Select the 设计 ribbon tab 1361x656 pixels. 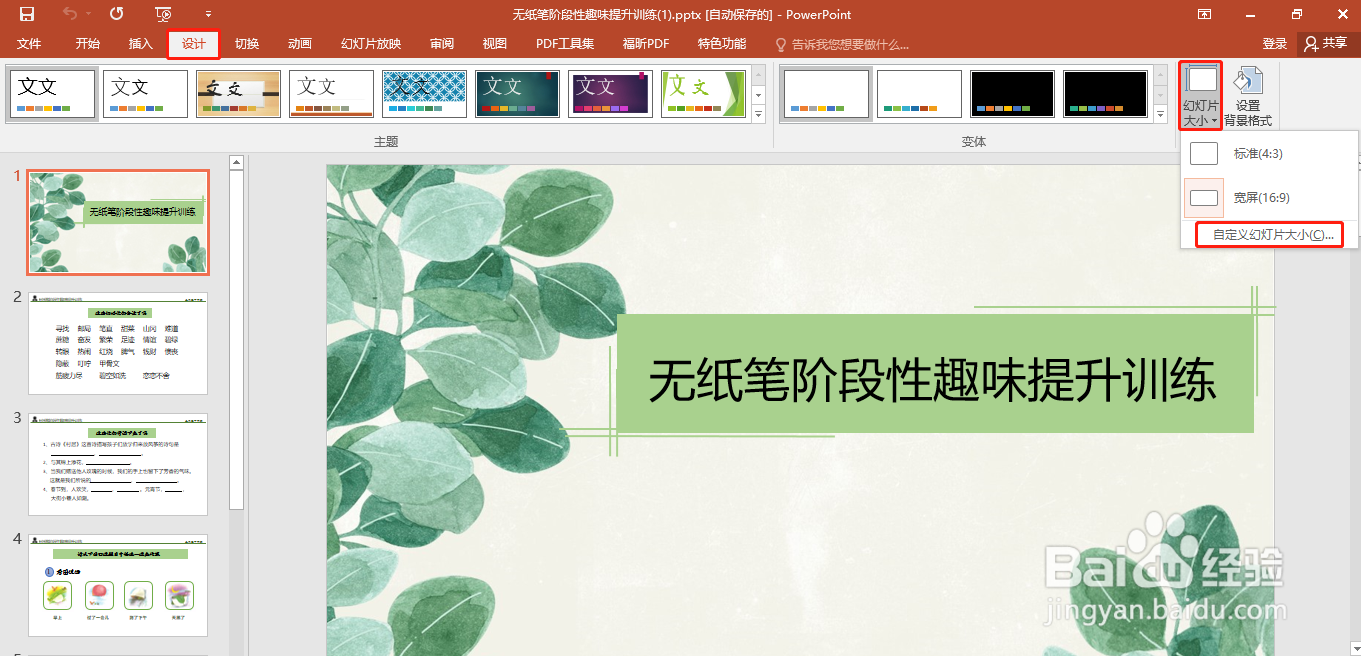pos(193,44)
